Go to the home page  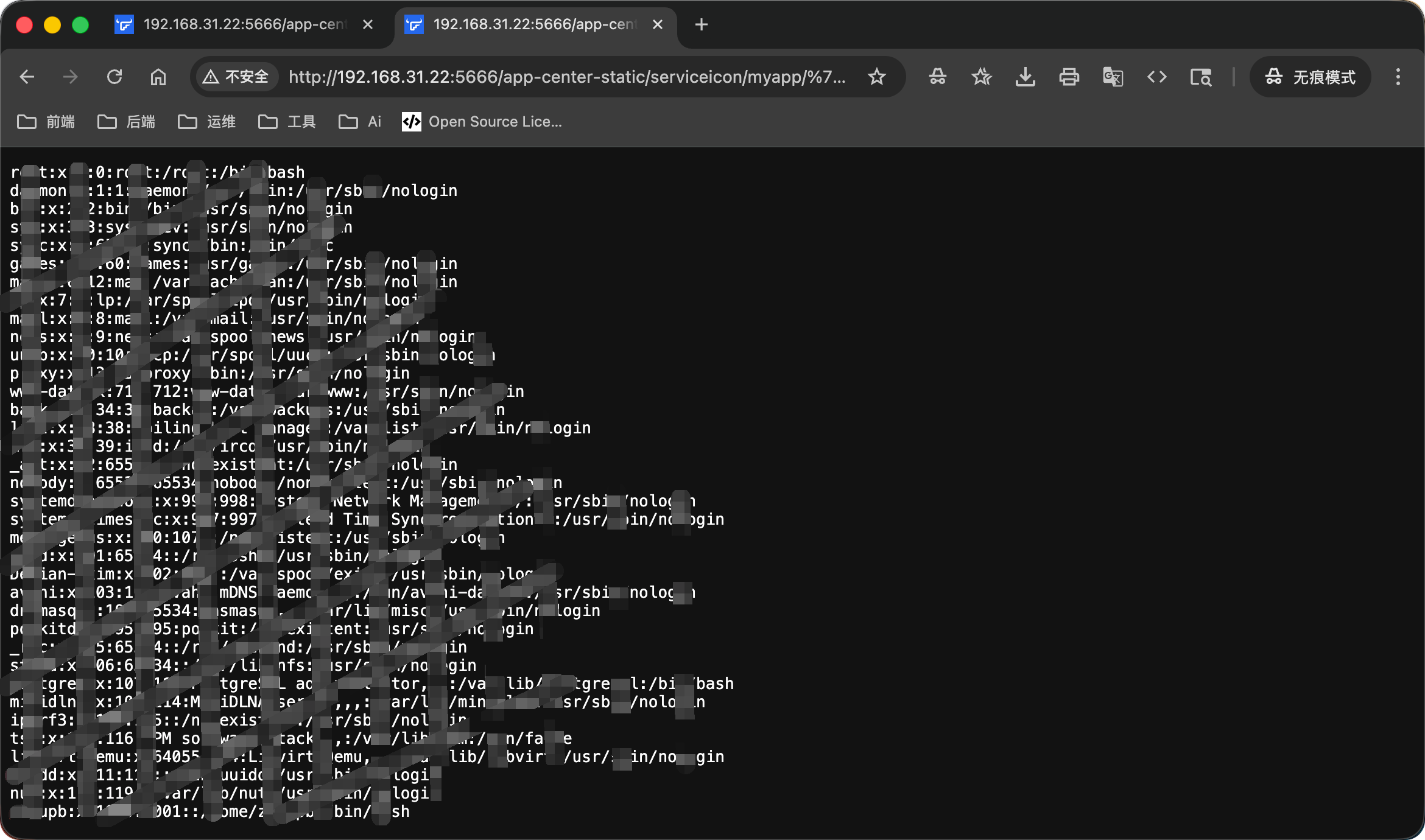click(x=158, y=77)
